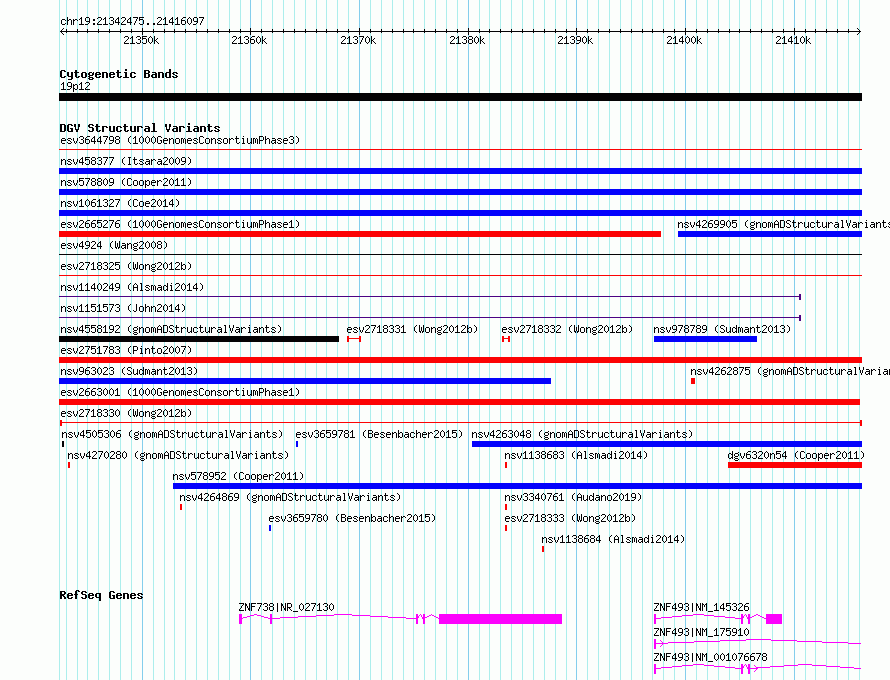
Task: Click the 21380k ruler position
Action: [x=467, y=40]
